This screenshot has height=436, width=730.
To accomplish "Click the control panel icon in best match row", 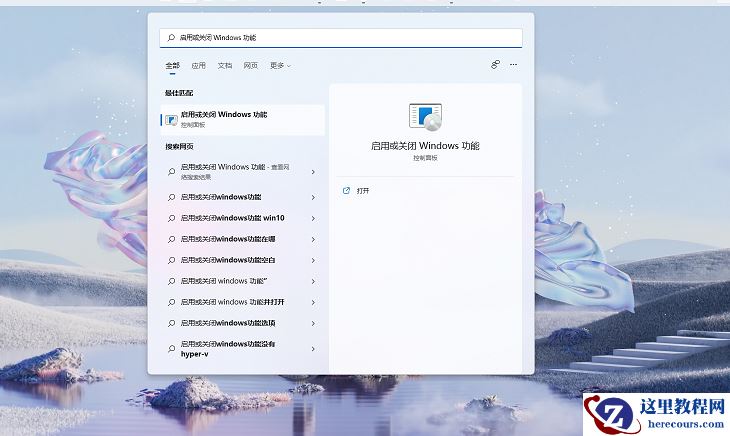I will coord(171,120).
